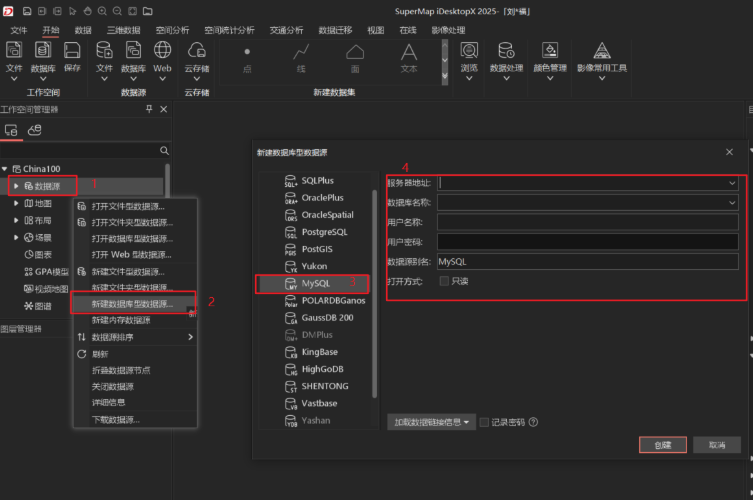Click the 保存 save workspace icon
Viewport: 753px width, 500px height.
click(x=72, y=50)
